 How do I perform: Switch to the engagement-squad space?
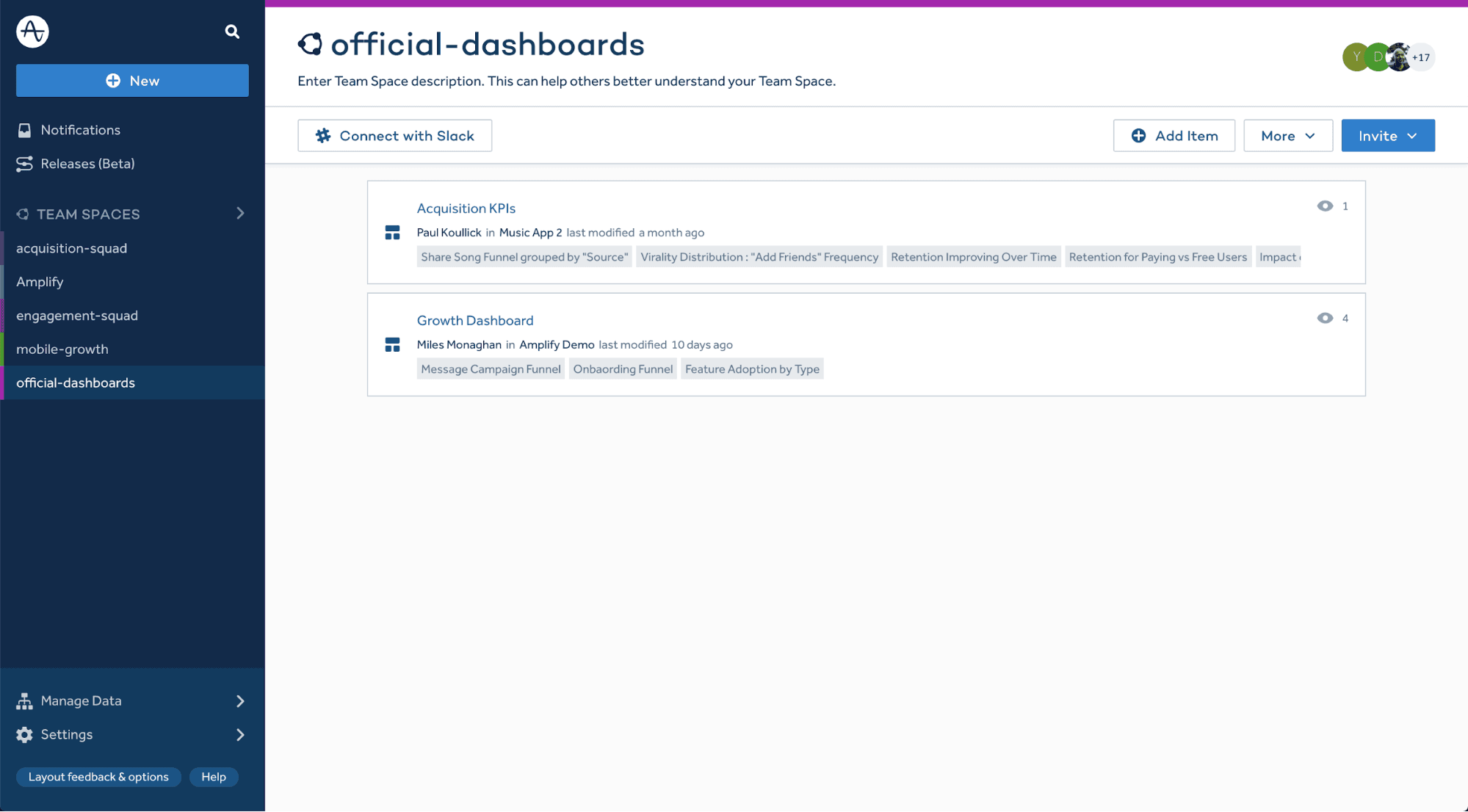point(77,315)
